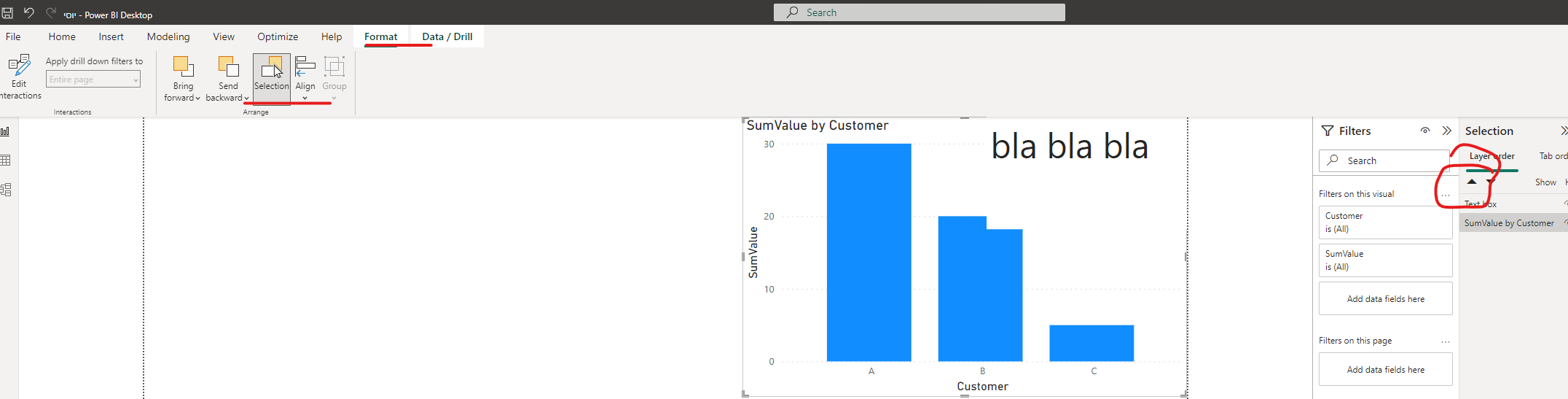Click Show all layers button
The height and width of the screenshot is (399, 1568).
pyautogui.click(x=1545, y=182)
